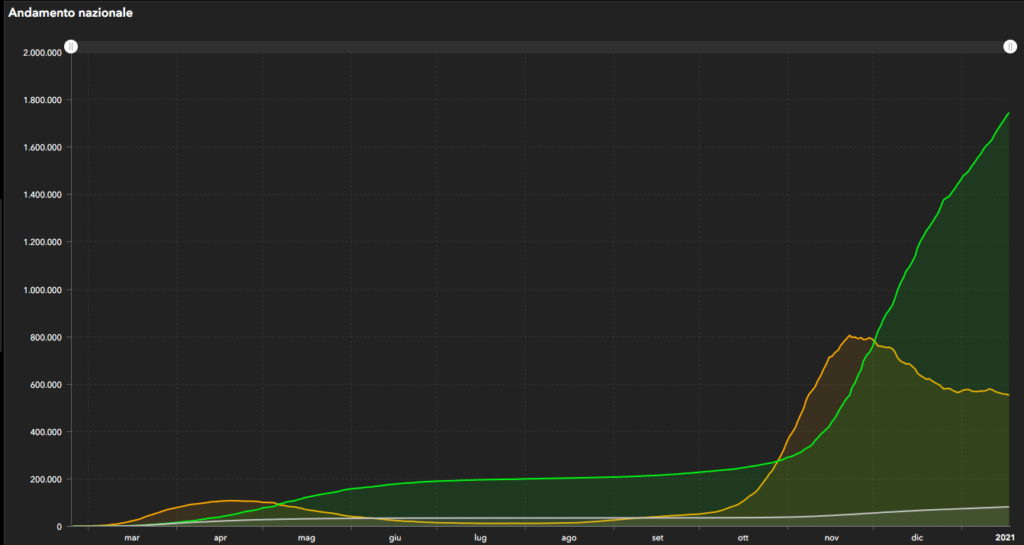Click the orange line end at 2021
Viewport: 1024px width, 545px height.
1008,395
